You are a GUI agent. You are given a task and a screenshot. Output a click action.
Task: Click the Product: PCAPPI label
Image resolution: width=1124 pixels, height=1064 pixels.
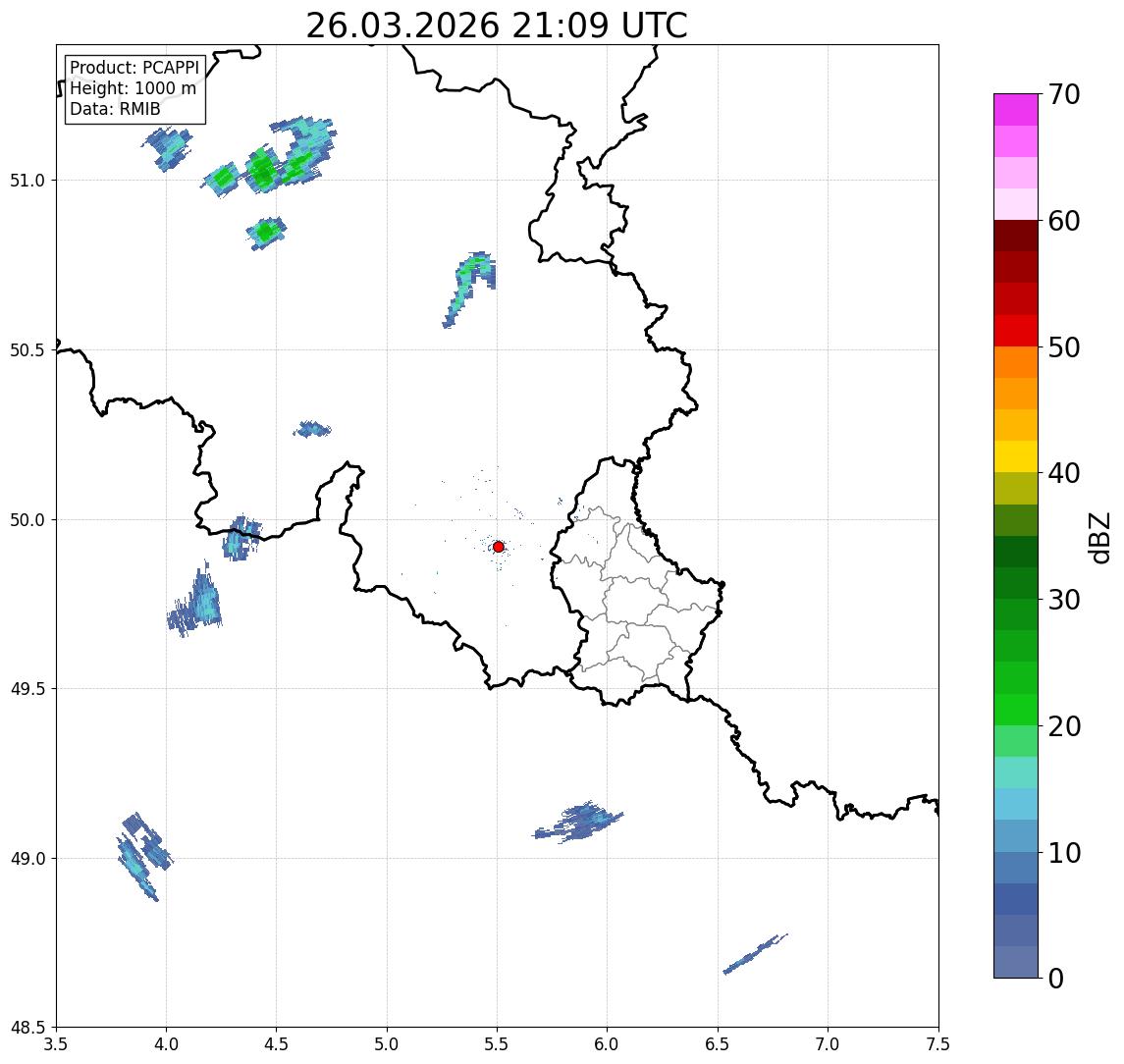point(134,68)
